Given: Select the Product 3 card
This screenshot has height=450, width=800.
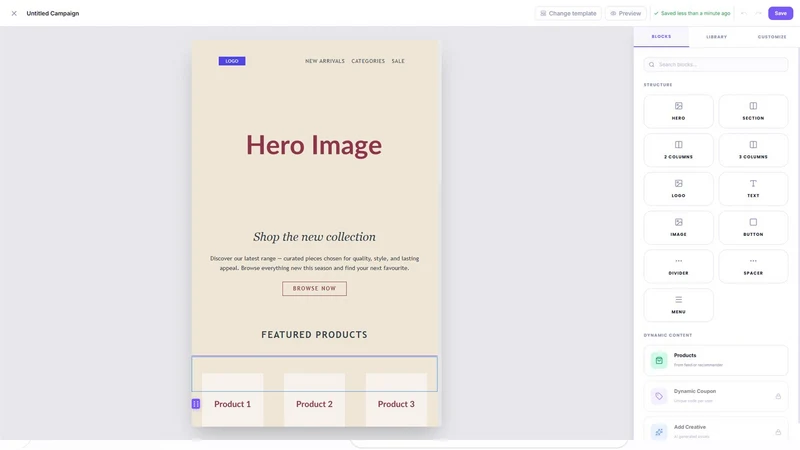Looking at the screenshot, I should (x=396, y=401).
